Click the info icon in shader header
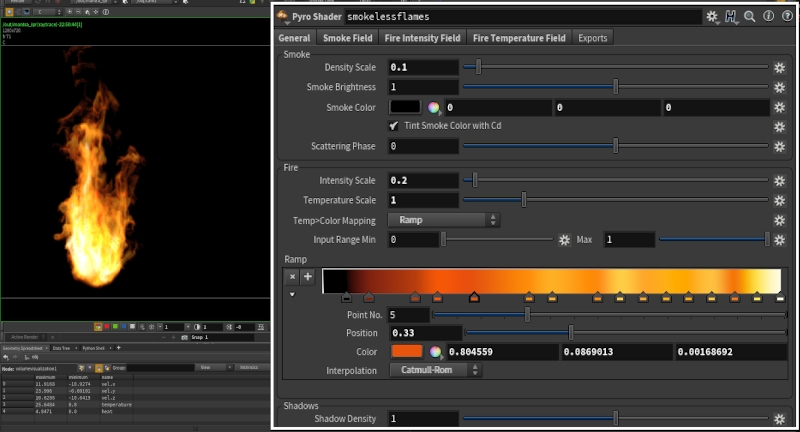The width and height of the screenshot is (800, 432). pyautogui.click(x=767, y=17)
